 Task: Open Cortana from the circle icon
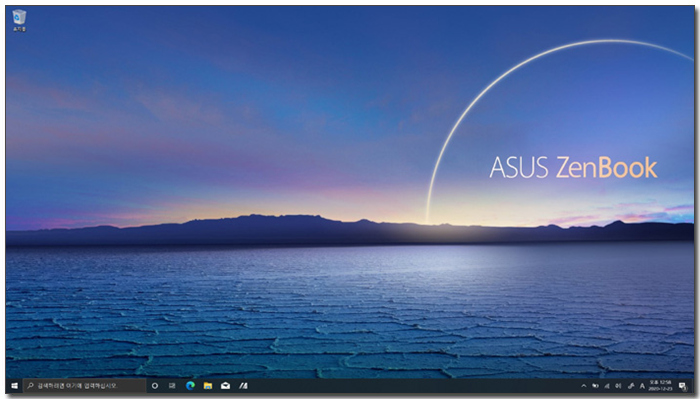click(x=155, y=386)
